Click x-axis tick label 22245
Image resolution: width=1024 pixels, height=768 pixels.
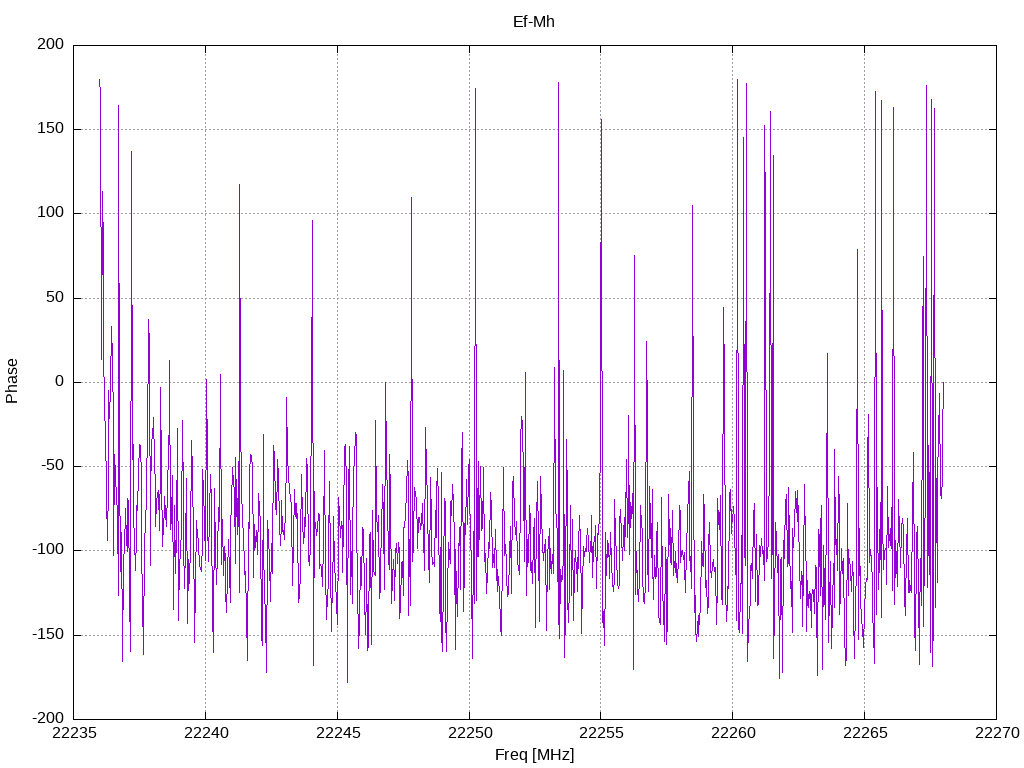[338, 733]
